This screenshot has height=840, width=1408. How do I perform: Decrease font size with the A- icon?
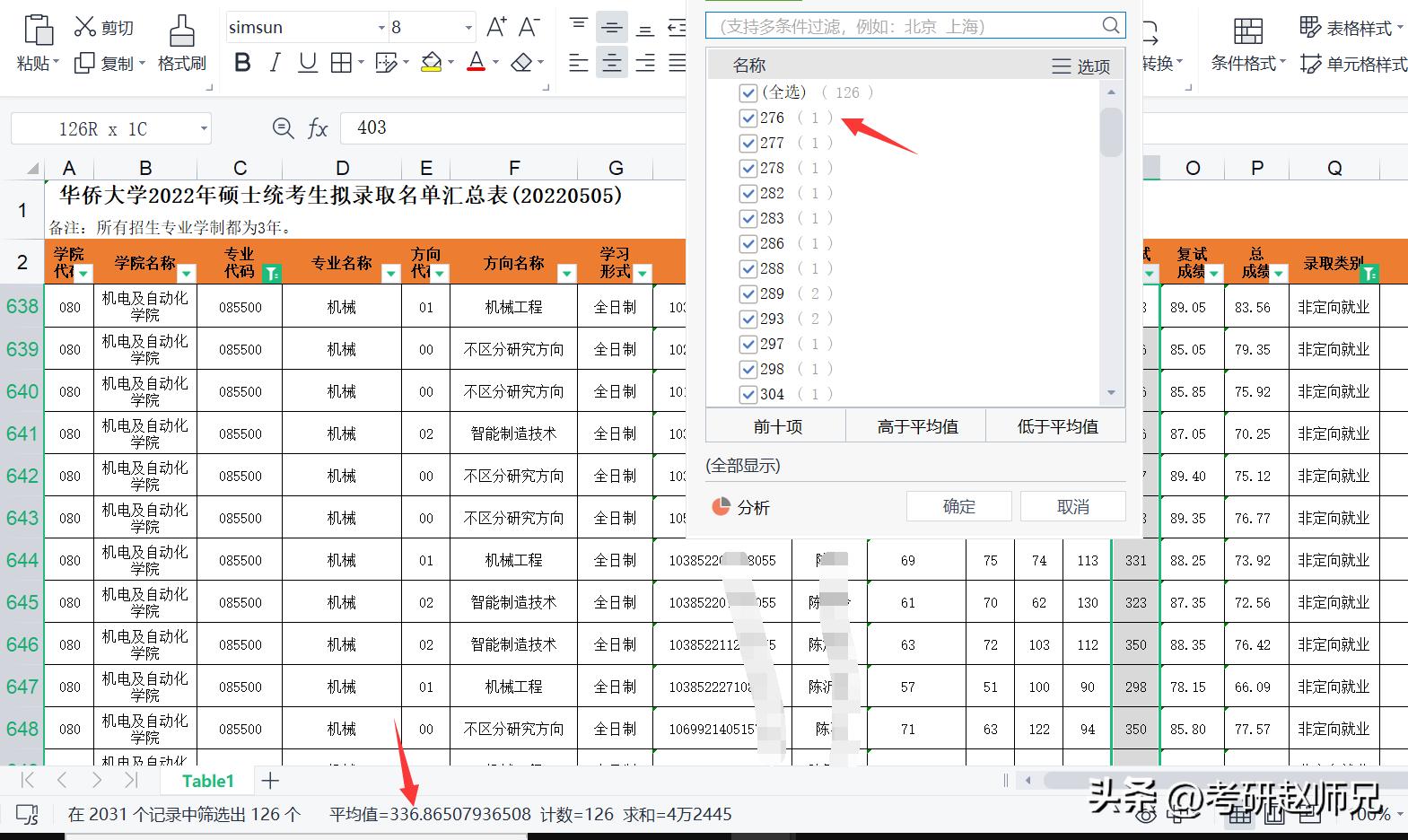tap(529, 27)
